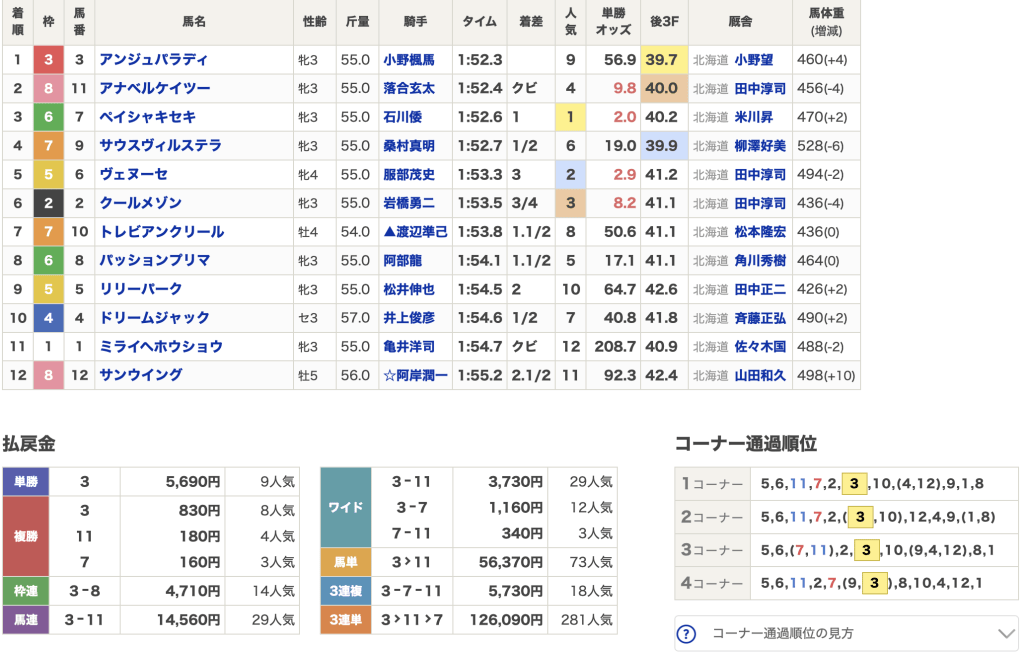Viewport: 1024px width, 653px height.
Task: Open horse リリーパーク page
Action: [140, 289]
